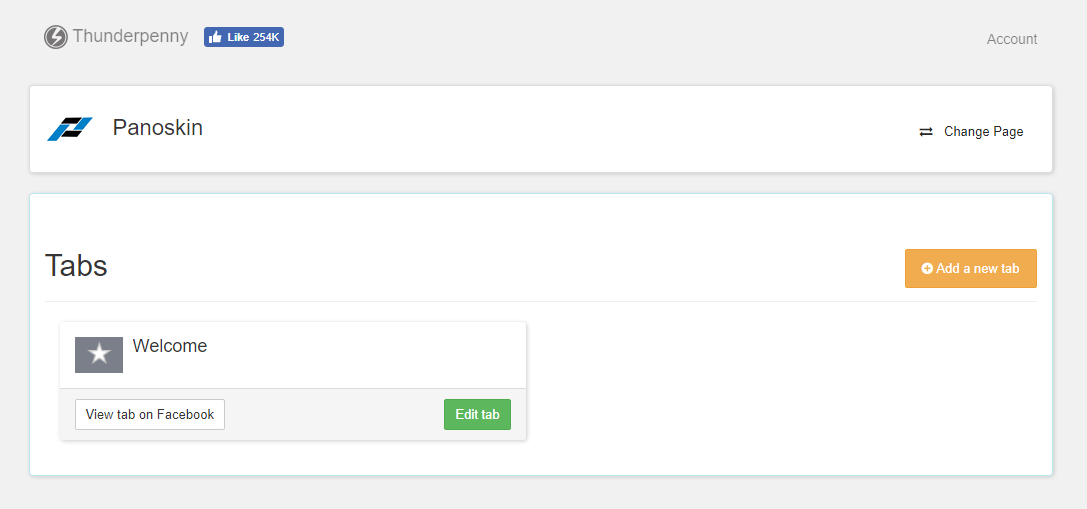The height and width of the screenshot is (509, 1087).
Task: Click View tab on Facebook
Action: point(150,415)
